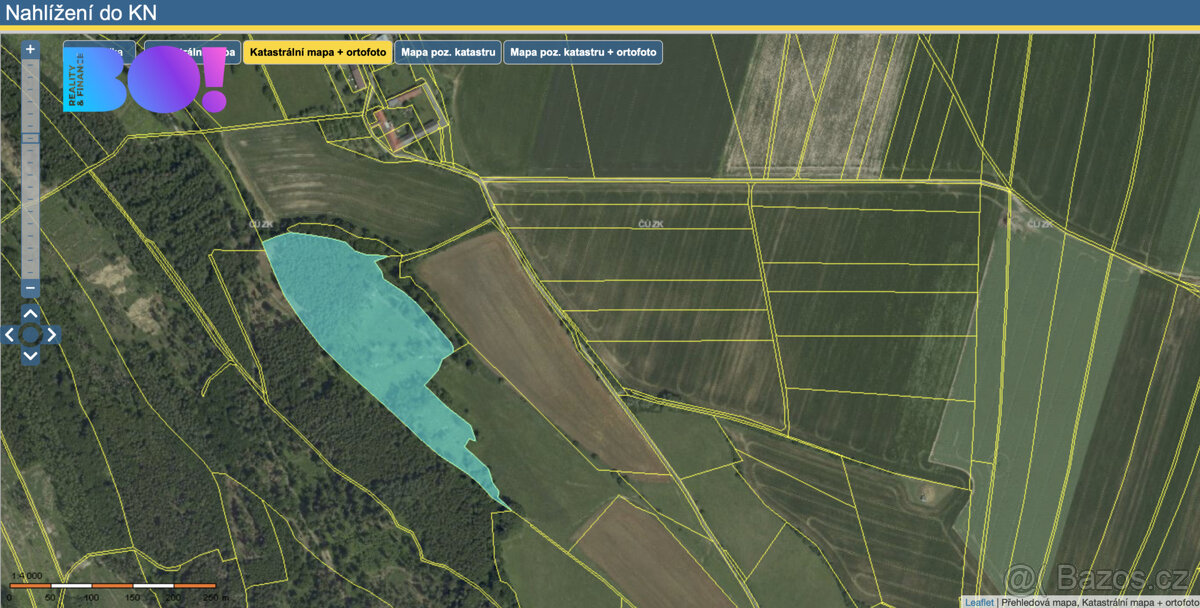
Task: Click the zoom out minus button
Action: (30, 288)
